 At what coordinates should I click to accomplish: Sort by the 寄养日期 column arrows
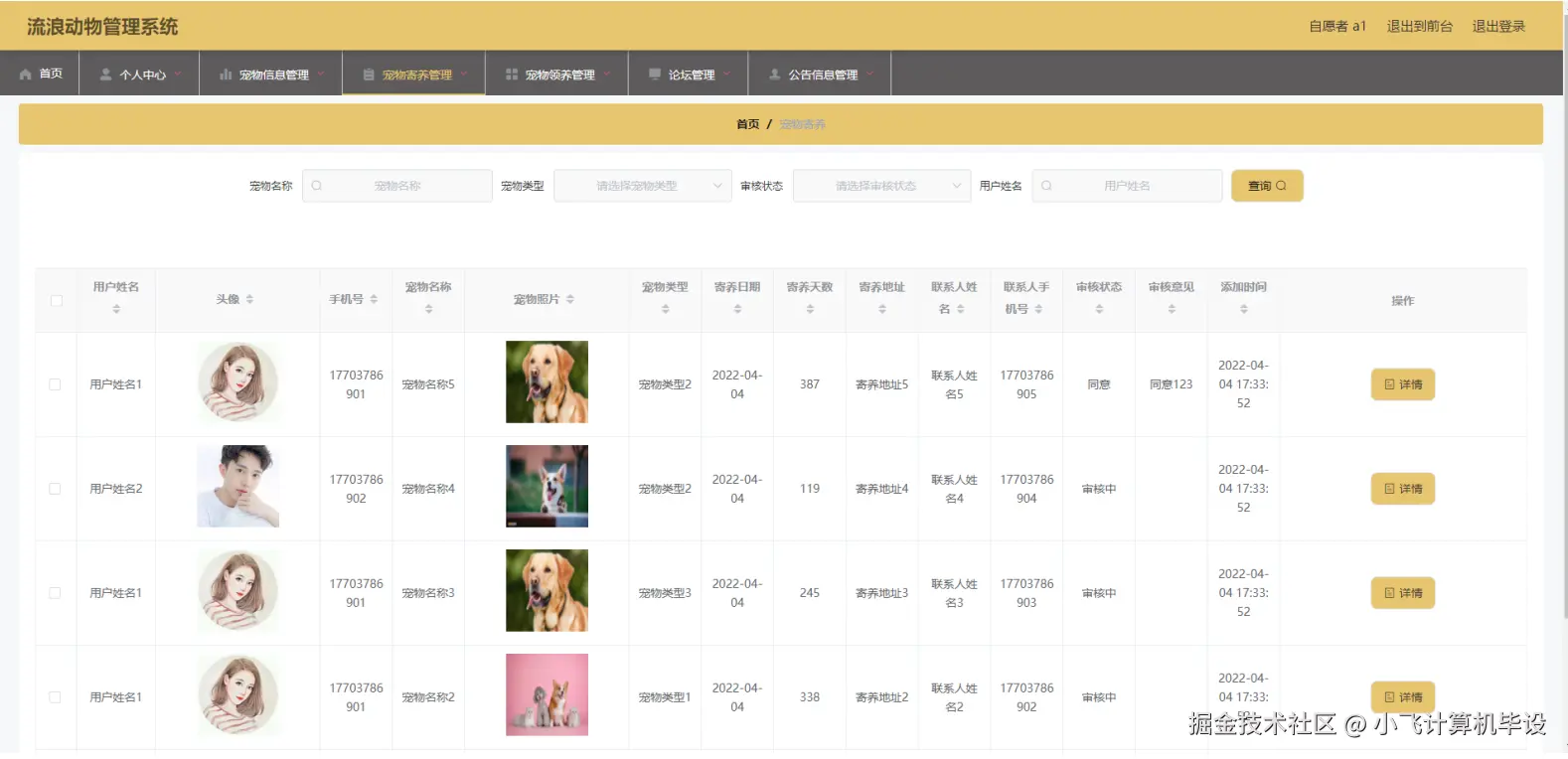pos(737,309)
